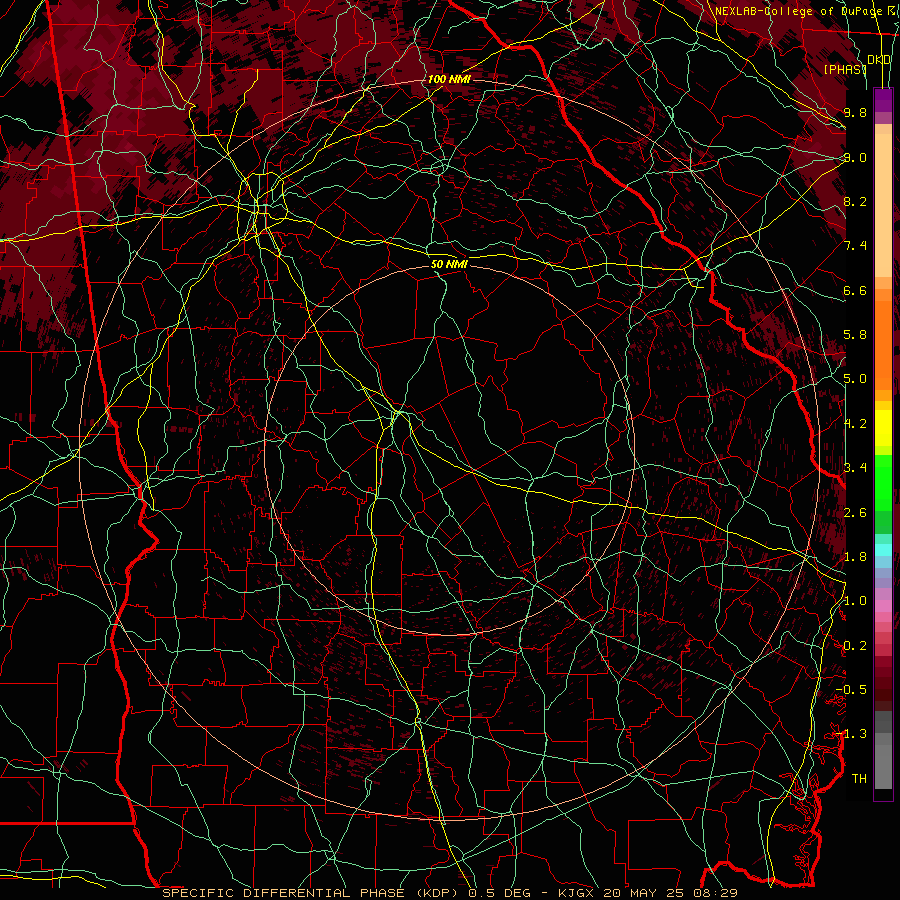The width and height of the screenshot is (900, 900).
Task: Click the "TH" threshold label on the scale
Action: [859, 779]
